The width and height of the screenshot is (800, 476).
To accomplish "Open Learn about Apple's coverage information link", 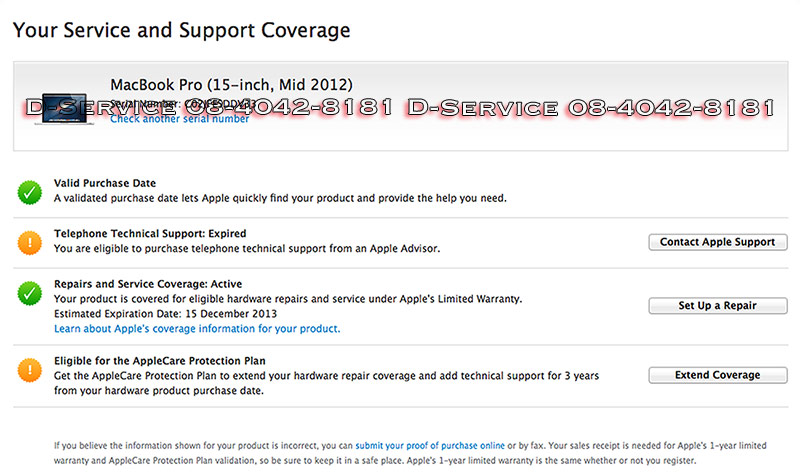I will pyautogui.click(x=197, y=328).
